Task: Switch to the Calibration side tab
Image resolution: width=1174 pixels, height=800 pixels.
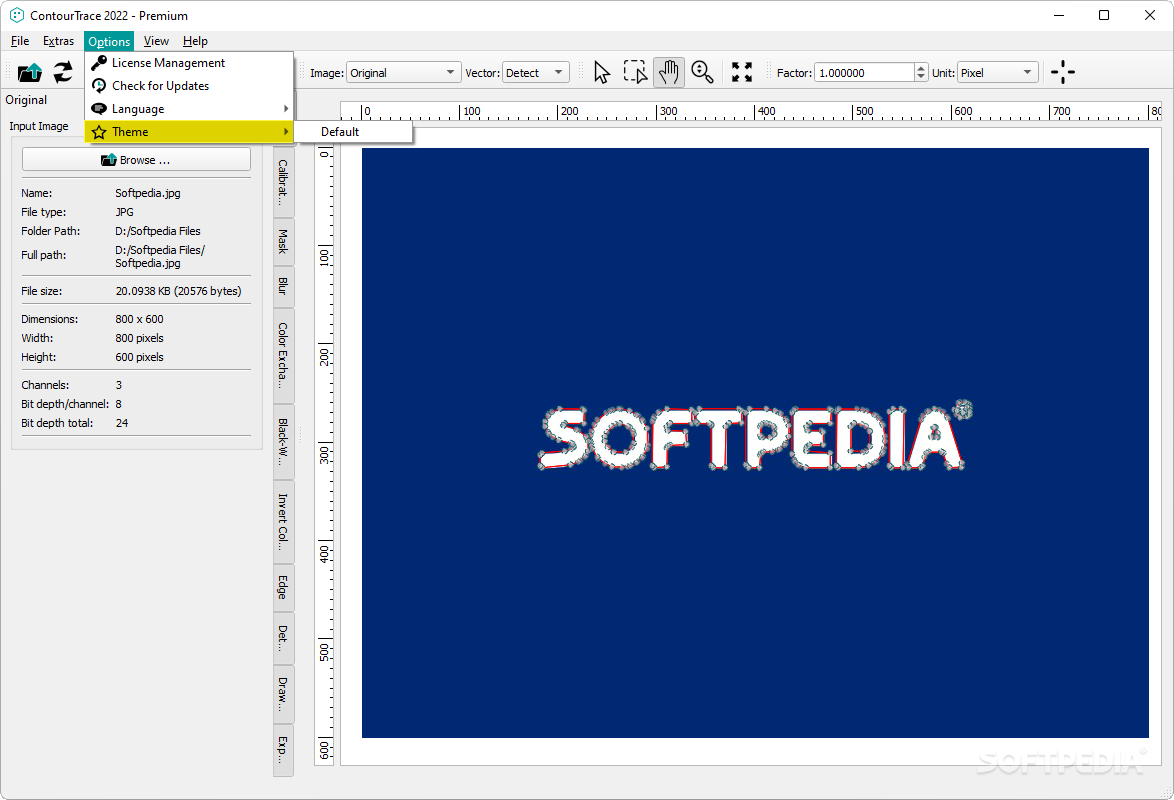Action: pos(283,182)
